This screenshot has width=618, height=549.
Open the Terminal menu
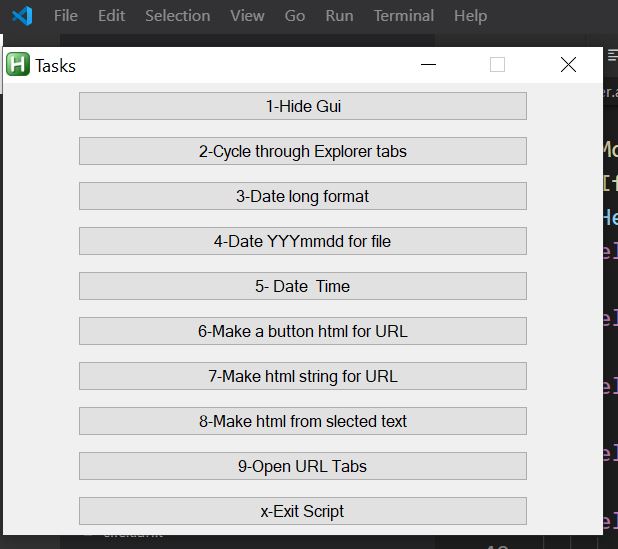pos(403,16)
